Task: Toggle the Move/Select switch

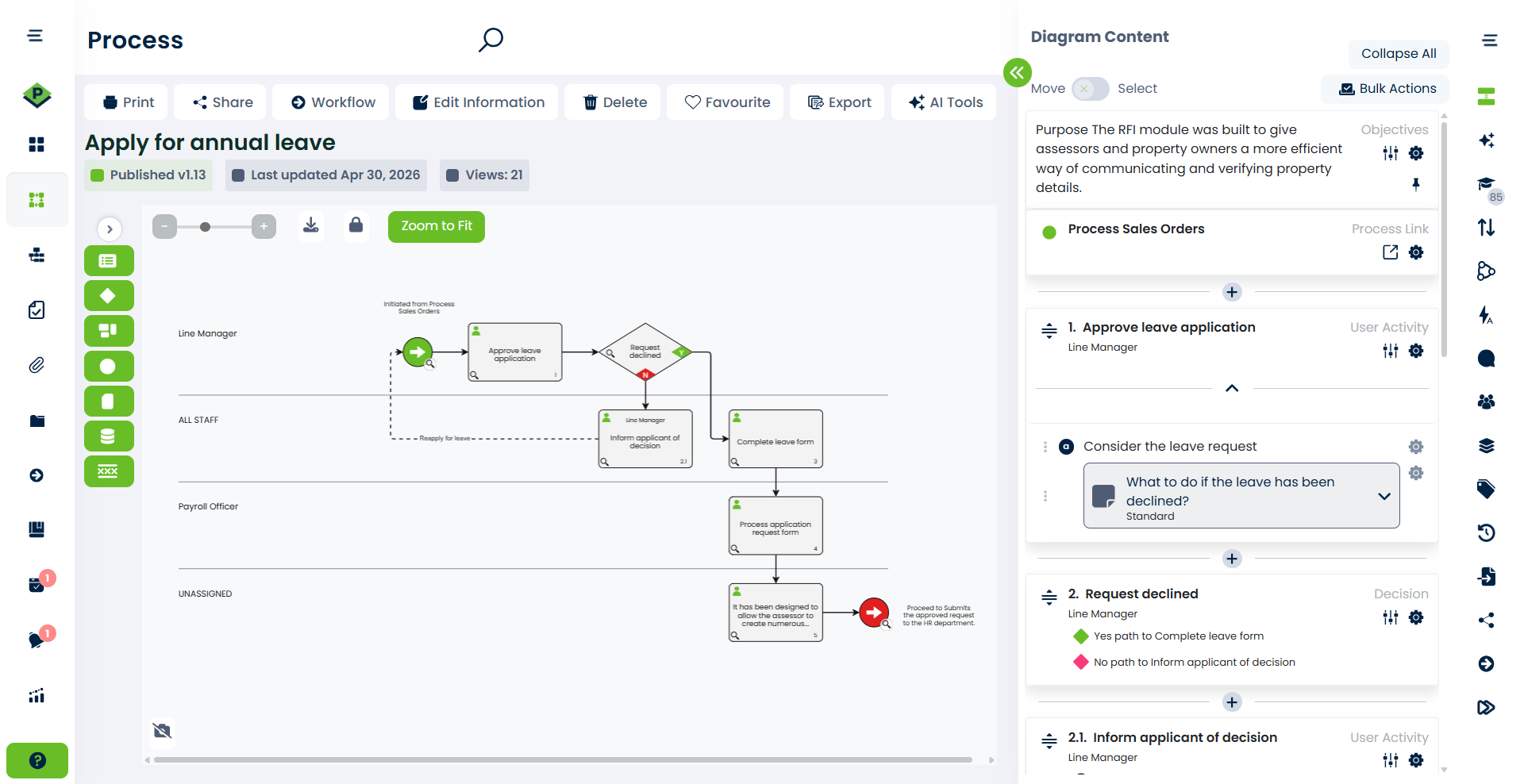Action: 1091,89
